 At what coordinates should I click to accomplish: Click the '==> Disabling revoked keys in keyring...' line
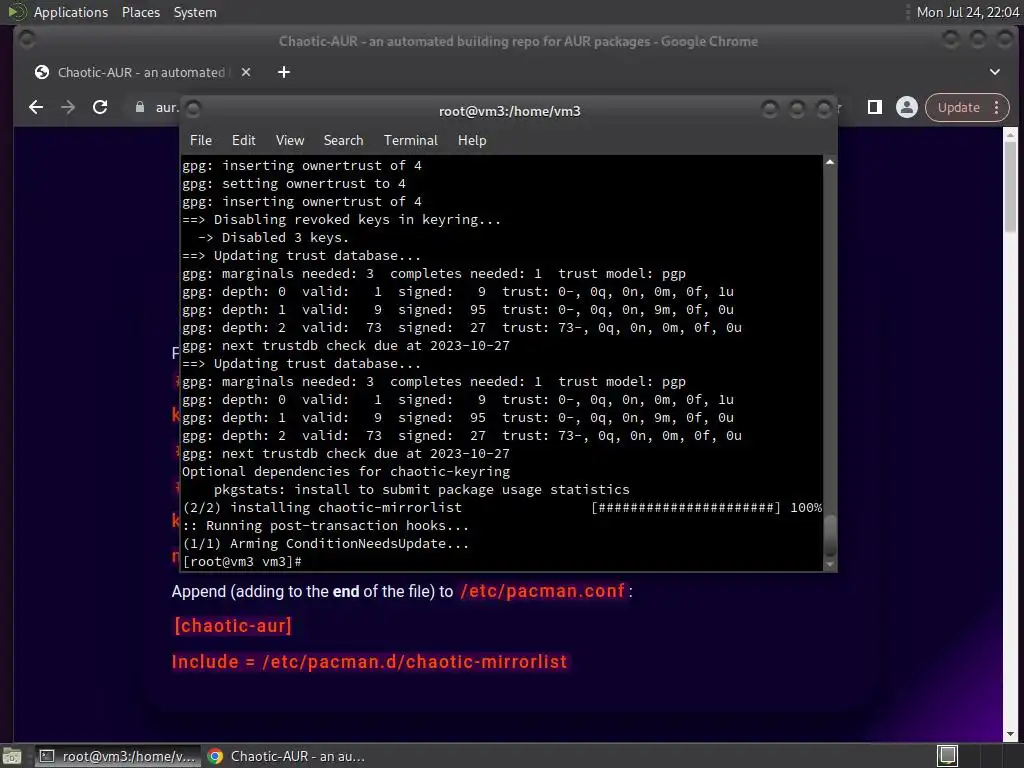(x=342, y=219)
